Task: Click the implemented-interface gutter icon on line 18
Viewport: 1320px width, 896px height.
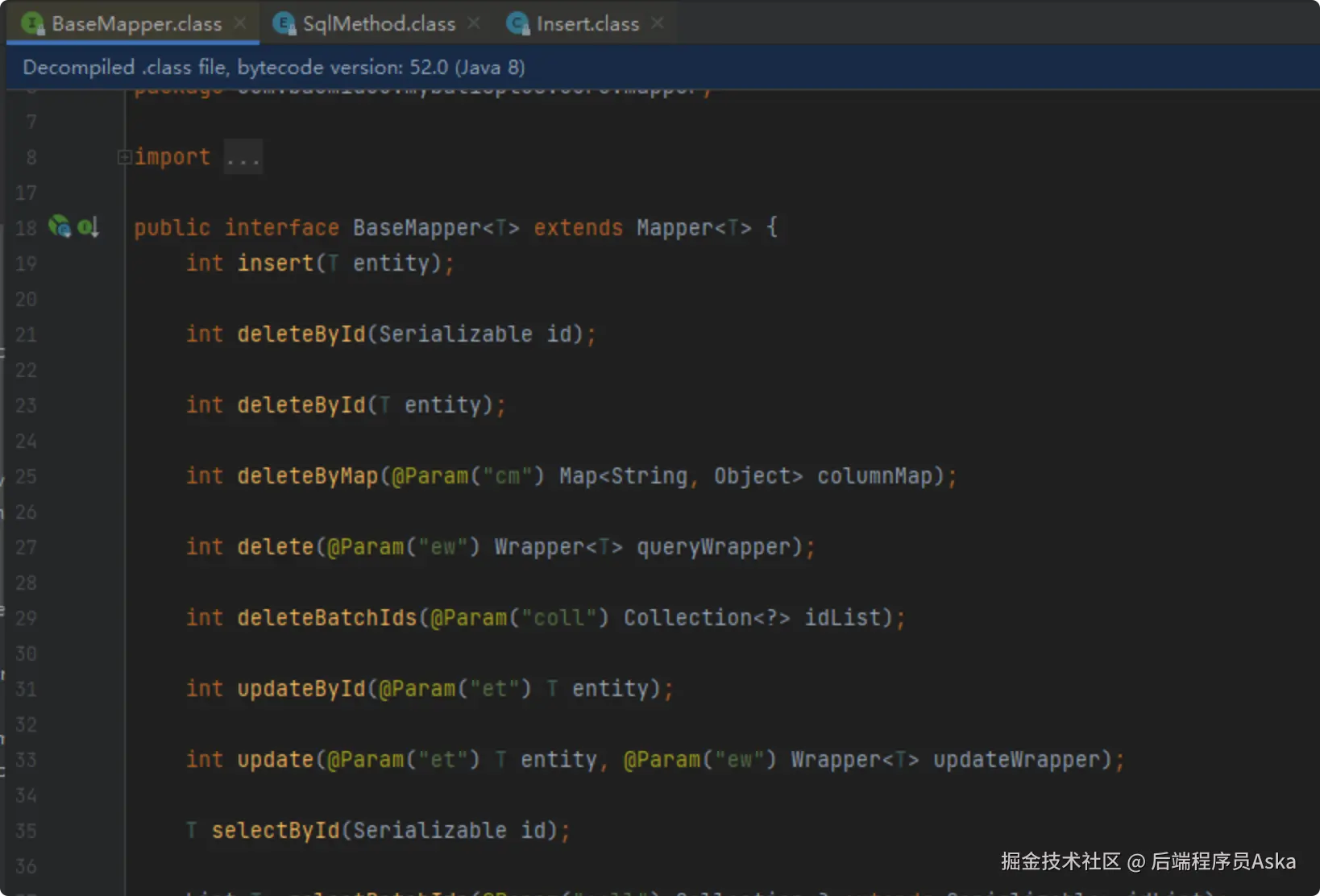Action: click(88, 227)
